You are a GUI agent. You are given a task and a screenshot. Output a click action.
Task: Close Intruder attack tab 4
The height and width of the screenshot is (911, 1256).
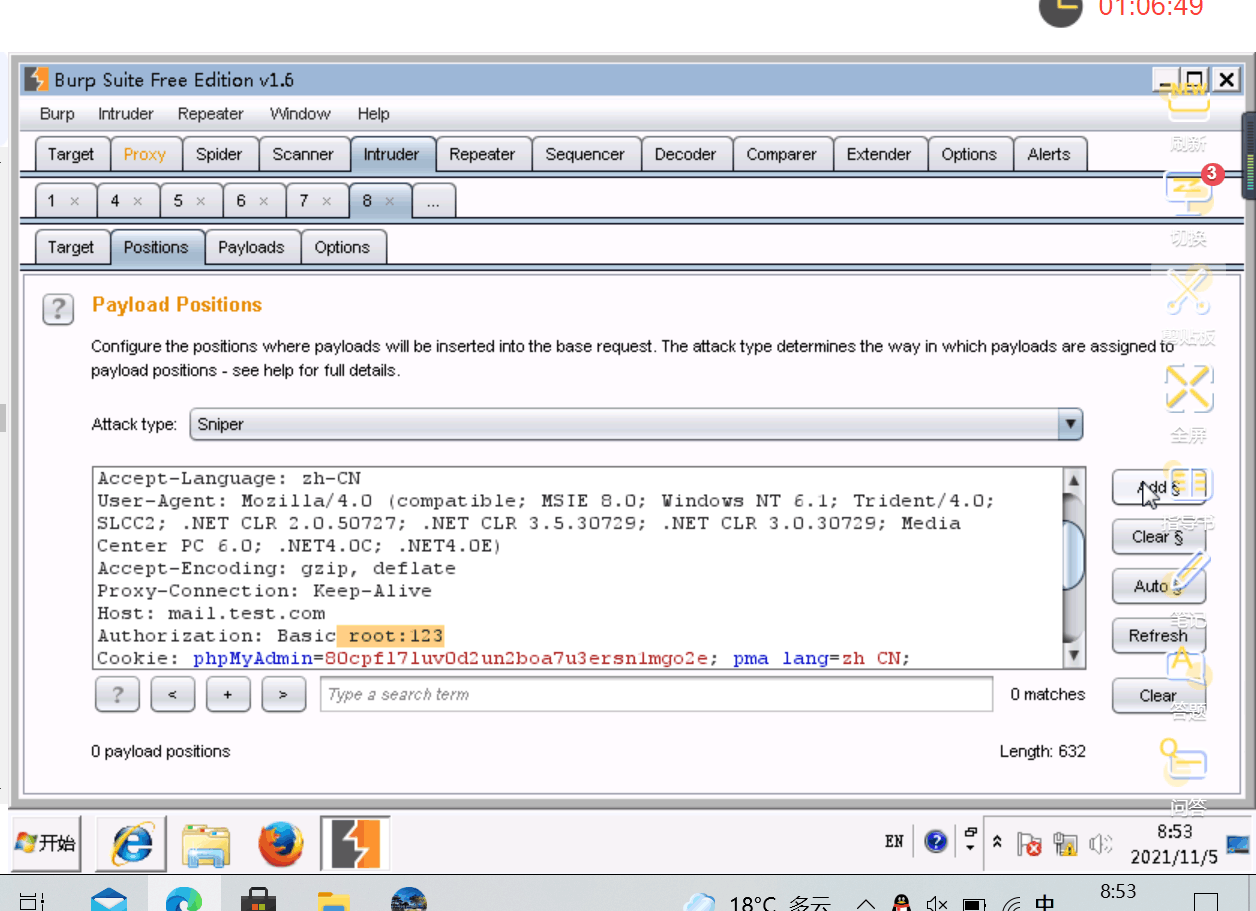(137, 201)
